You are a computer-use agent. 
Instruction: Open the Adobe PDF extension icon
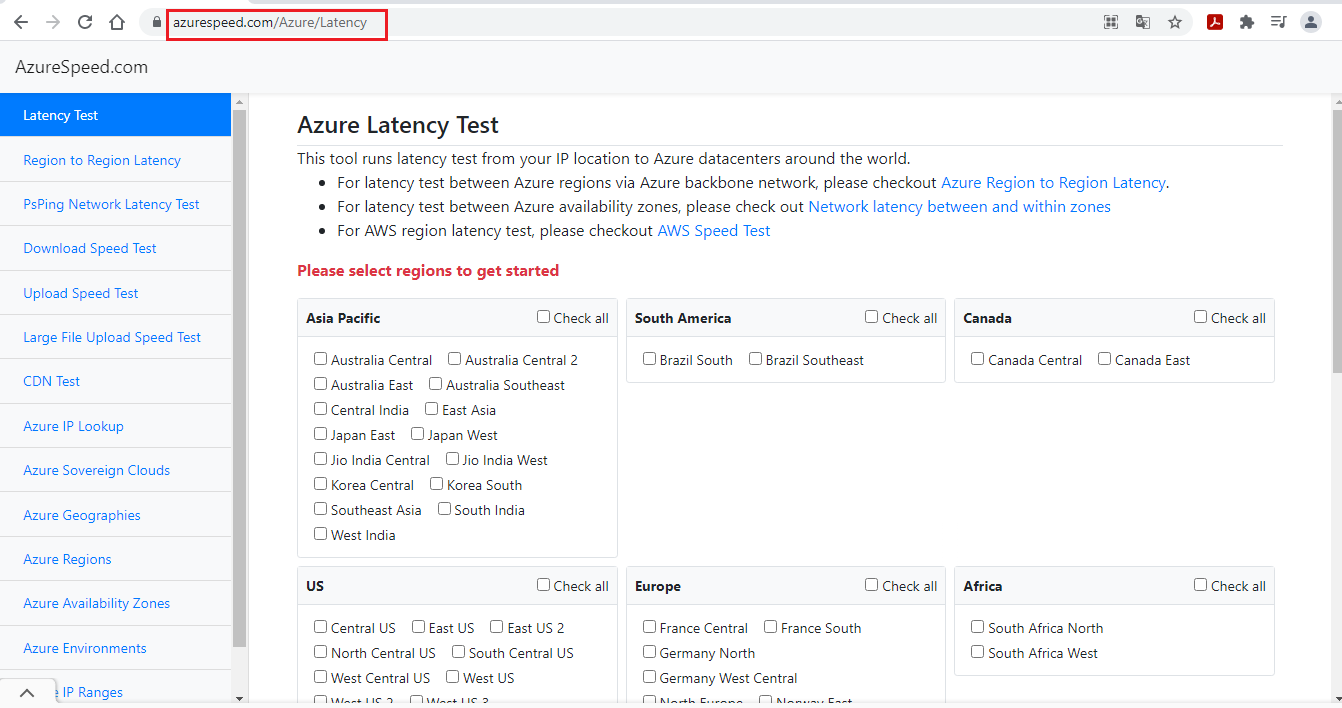point(1215,22)
